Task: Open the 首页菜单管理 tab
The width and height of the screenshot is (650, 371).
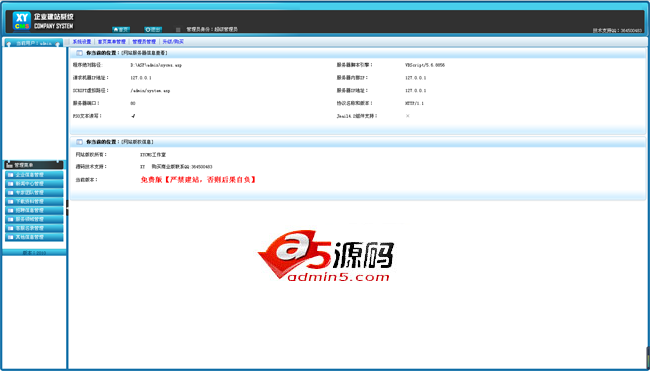Action: pos(112,42)
